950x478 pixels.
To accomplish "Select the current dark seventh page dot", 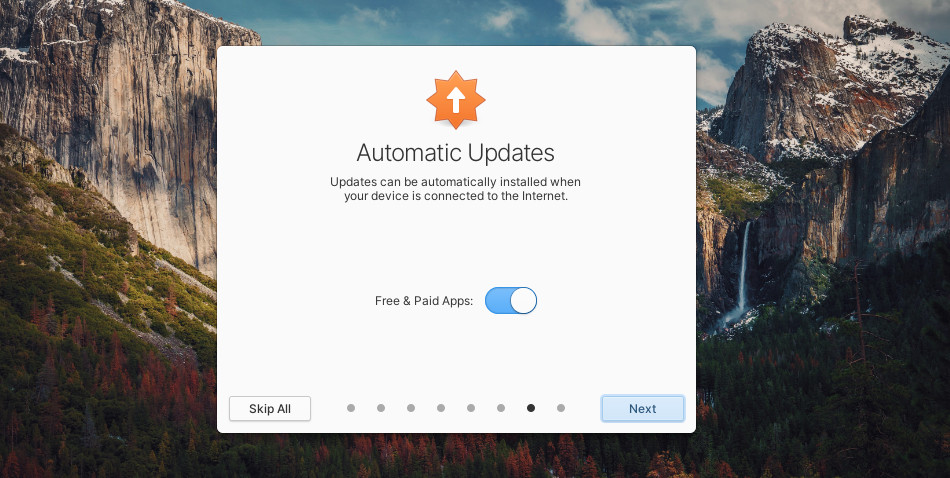I will pyautogui.click(x=531, y=408).
